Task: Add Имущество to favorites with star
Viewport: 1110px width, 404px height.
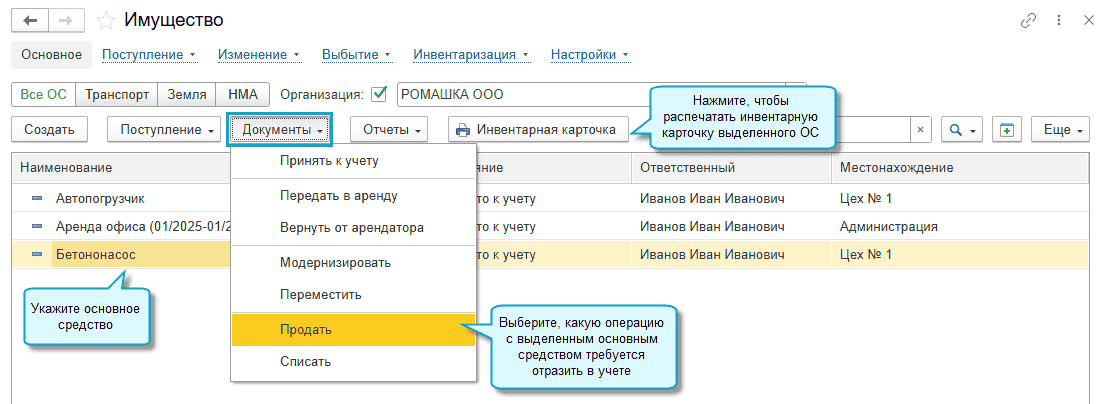Action: pyautogui.click(x=104, y=21)
